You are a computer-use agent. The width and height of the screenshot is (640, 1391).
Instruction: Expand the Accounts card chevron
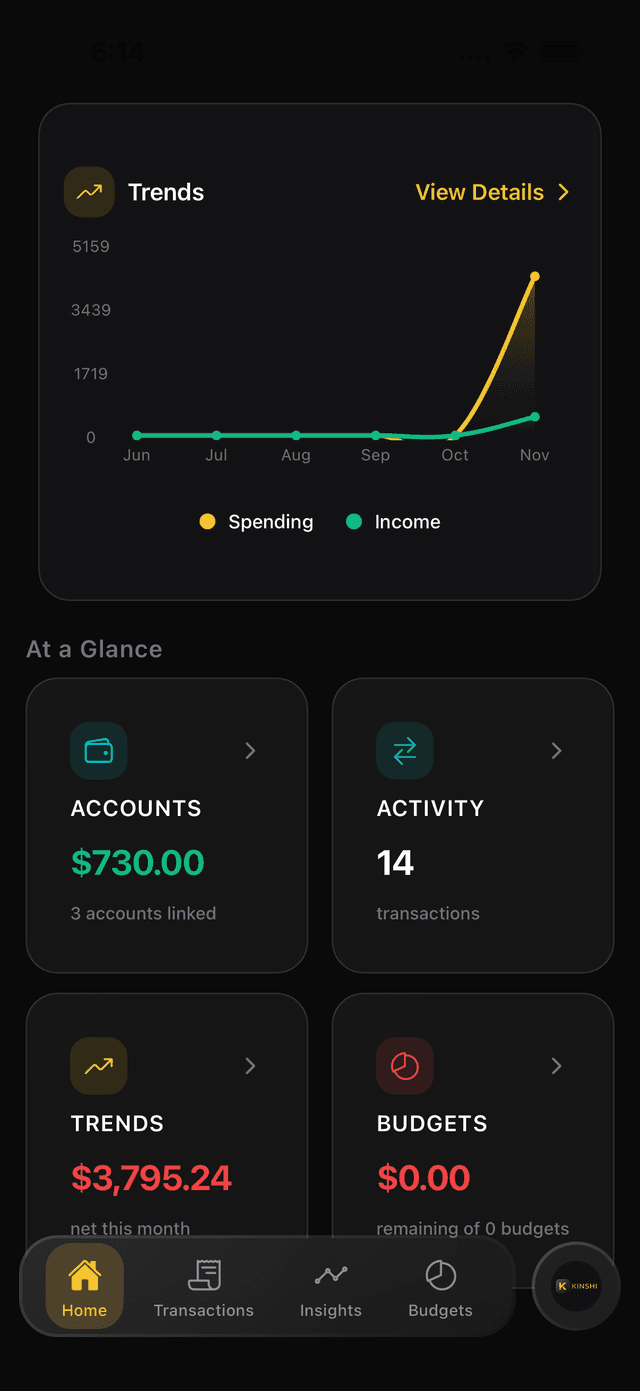click(x=250, y=750)
